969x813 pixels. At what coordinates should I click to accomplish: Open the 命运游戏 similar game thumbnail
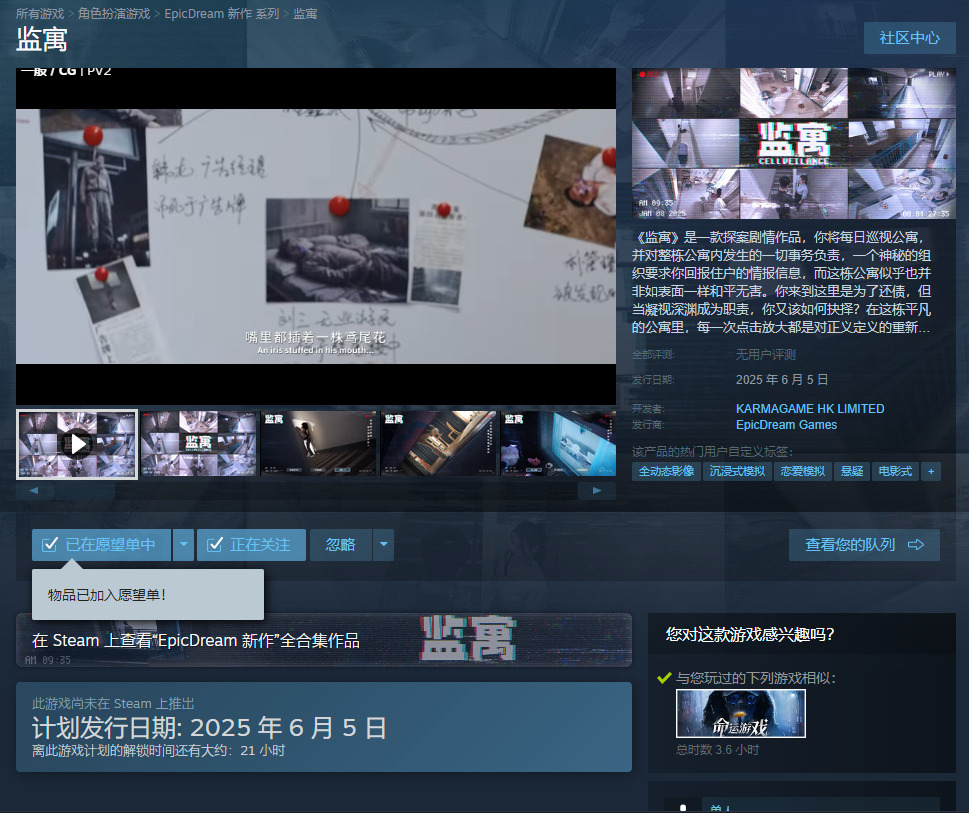click(x=741, y=714)
